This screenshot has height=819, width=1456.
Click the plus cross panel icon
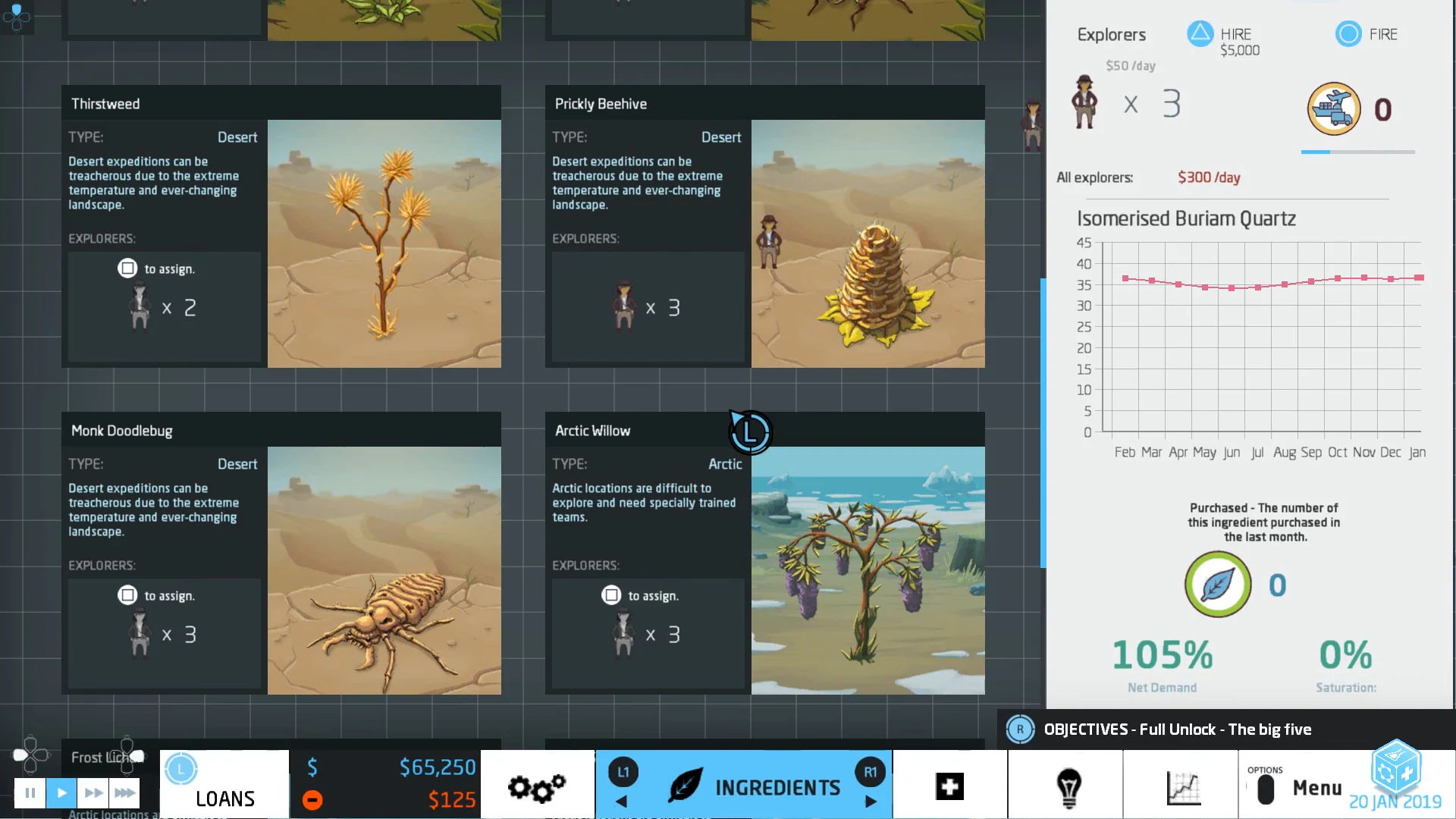[949, 786]
